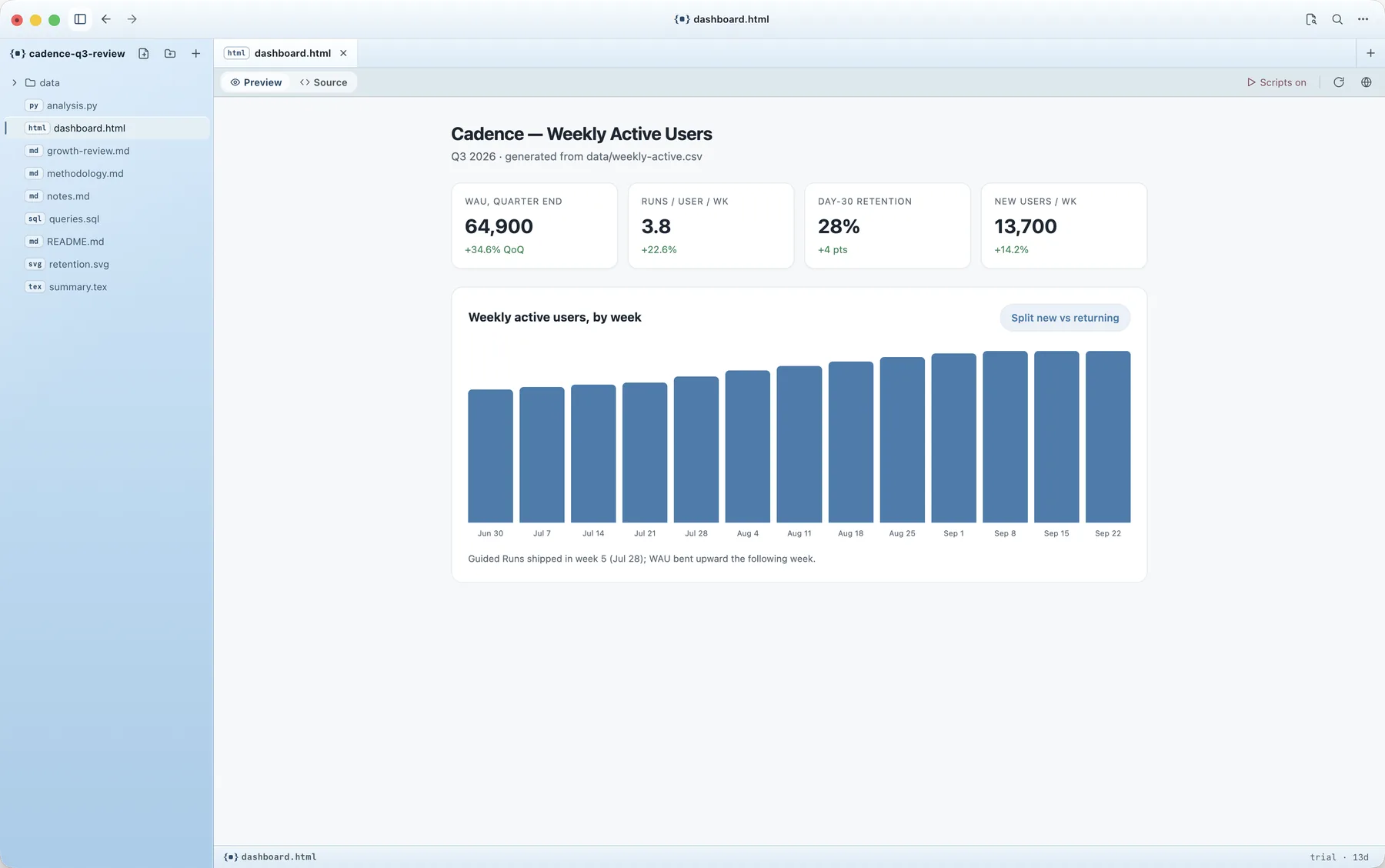
Task: Click the Jun 30 bar in chart
Action: point(490,456)
